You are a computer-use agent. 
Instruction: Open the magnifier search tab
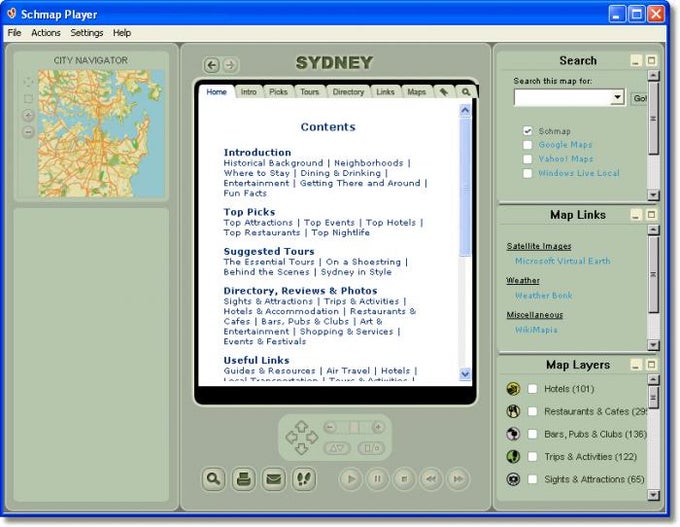[x=466, y=92]
